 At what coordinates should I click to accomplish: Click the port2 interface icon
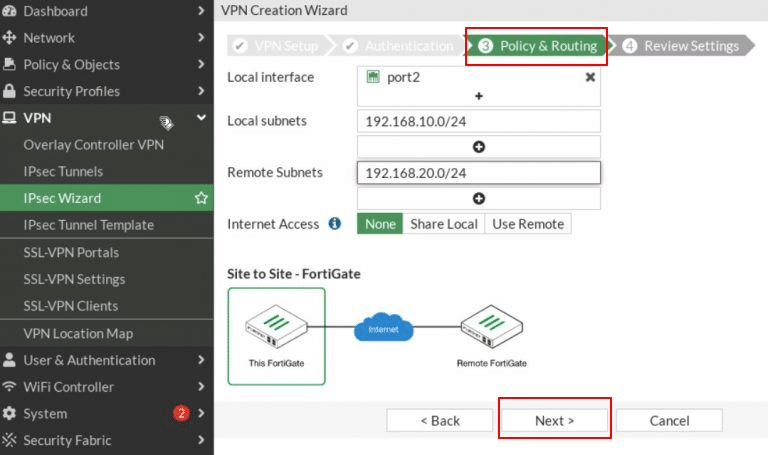pyautogui.click(x=373, y=76)
